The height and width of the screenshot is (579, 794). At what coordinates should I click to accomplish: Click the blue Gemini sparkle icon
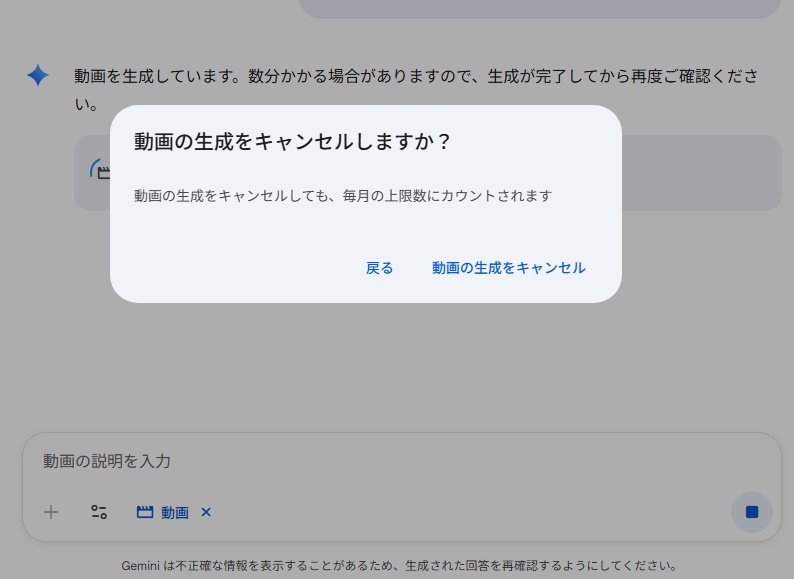(x=38, y=76)
